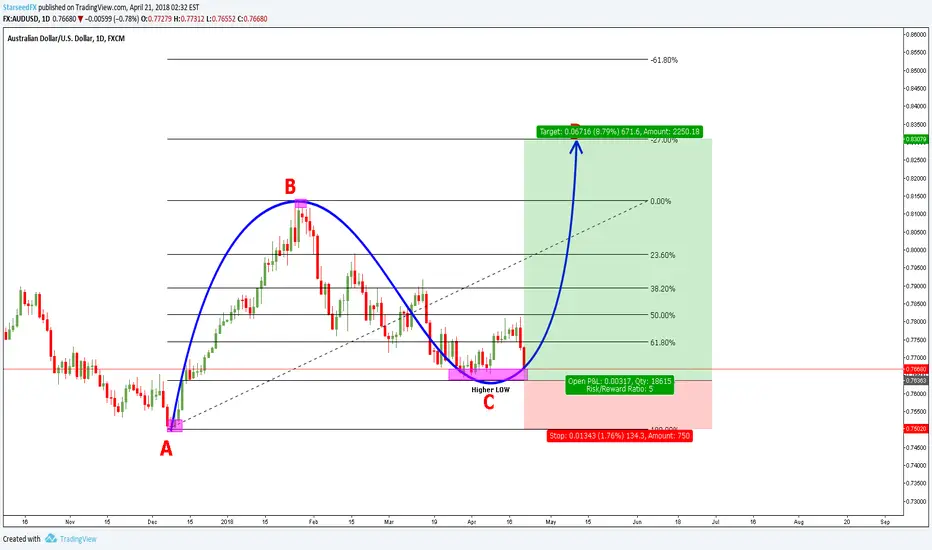The image size is (932, 550).
Task: Click the 0.73000 price axis label
Action: 915,501
